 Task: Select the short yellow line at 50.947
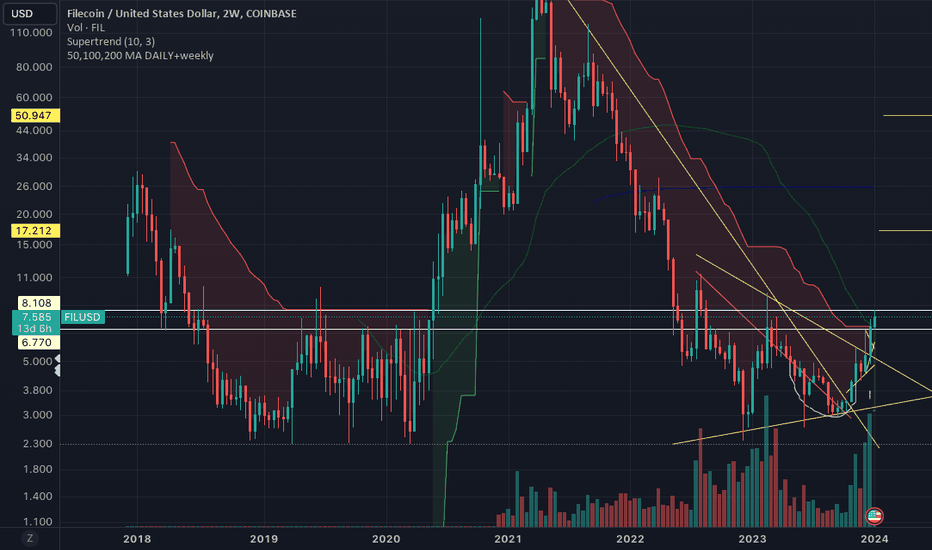[x=908, y=115]
